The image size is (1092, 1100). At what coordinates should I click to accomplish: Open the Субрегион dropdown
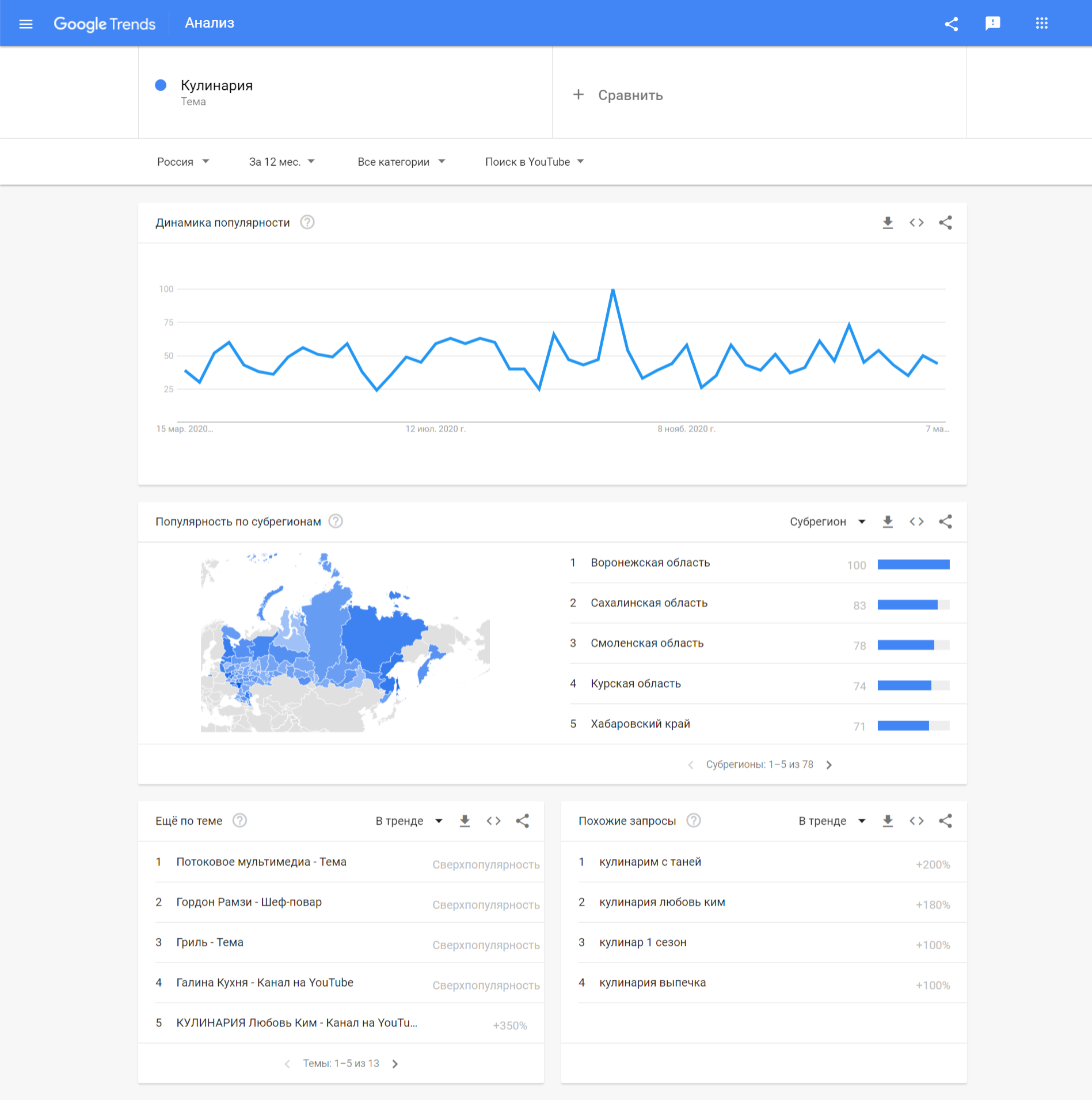point(827,522)
